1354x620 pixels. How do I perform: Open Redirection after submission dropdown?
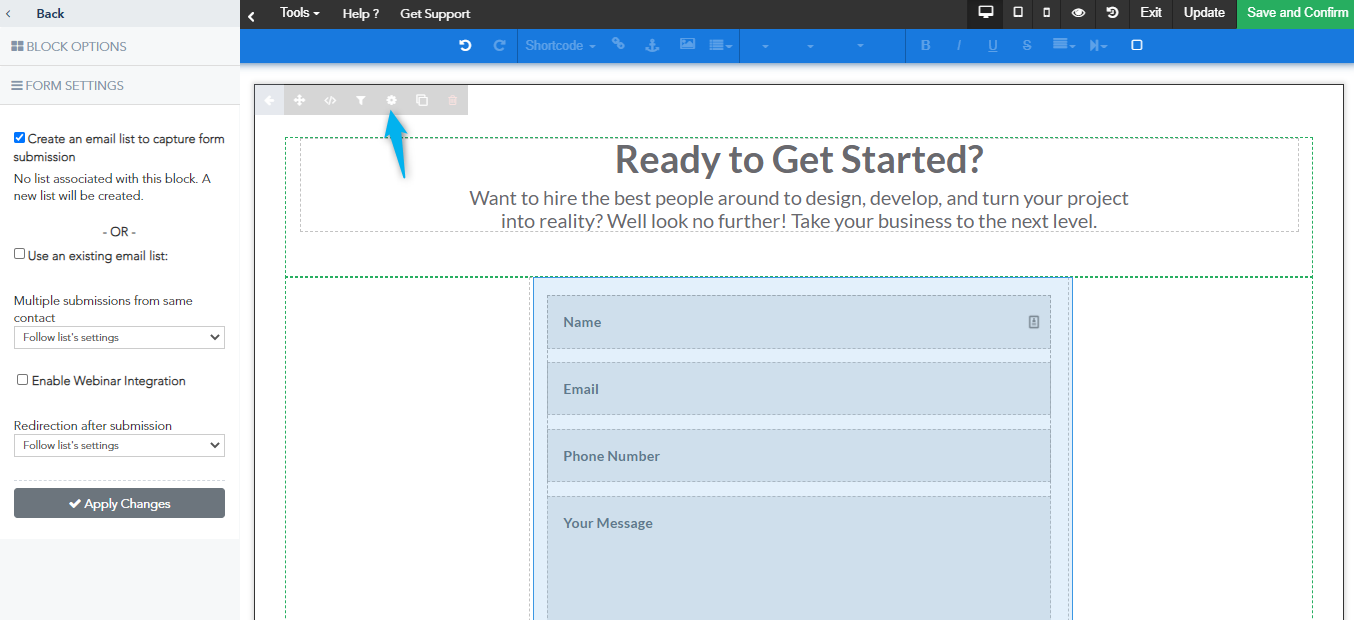pyautogui.click(x=119, y=445)
